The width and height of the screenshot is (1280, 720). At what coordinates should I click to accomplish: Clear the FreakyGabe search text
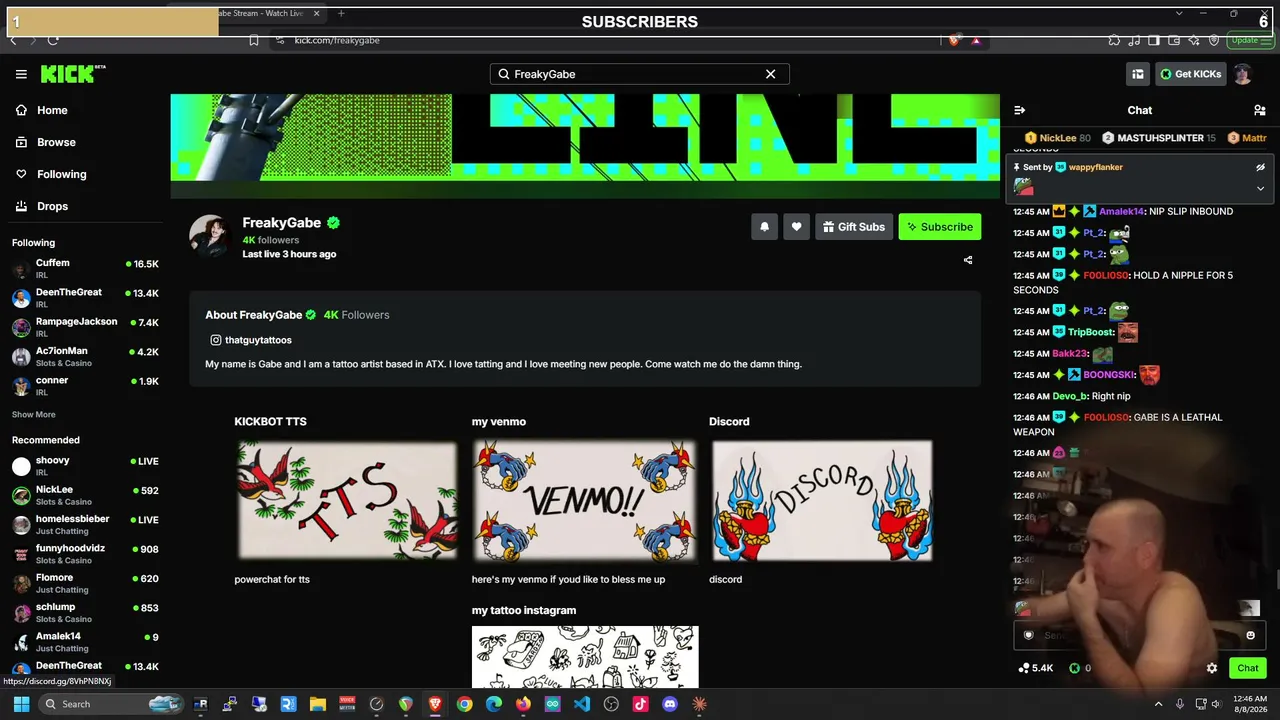coord(770,74)
